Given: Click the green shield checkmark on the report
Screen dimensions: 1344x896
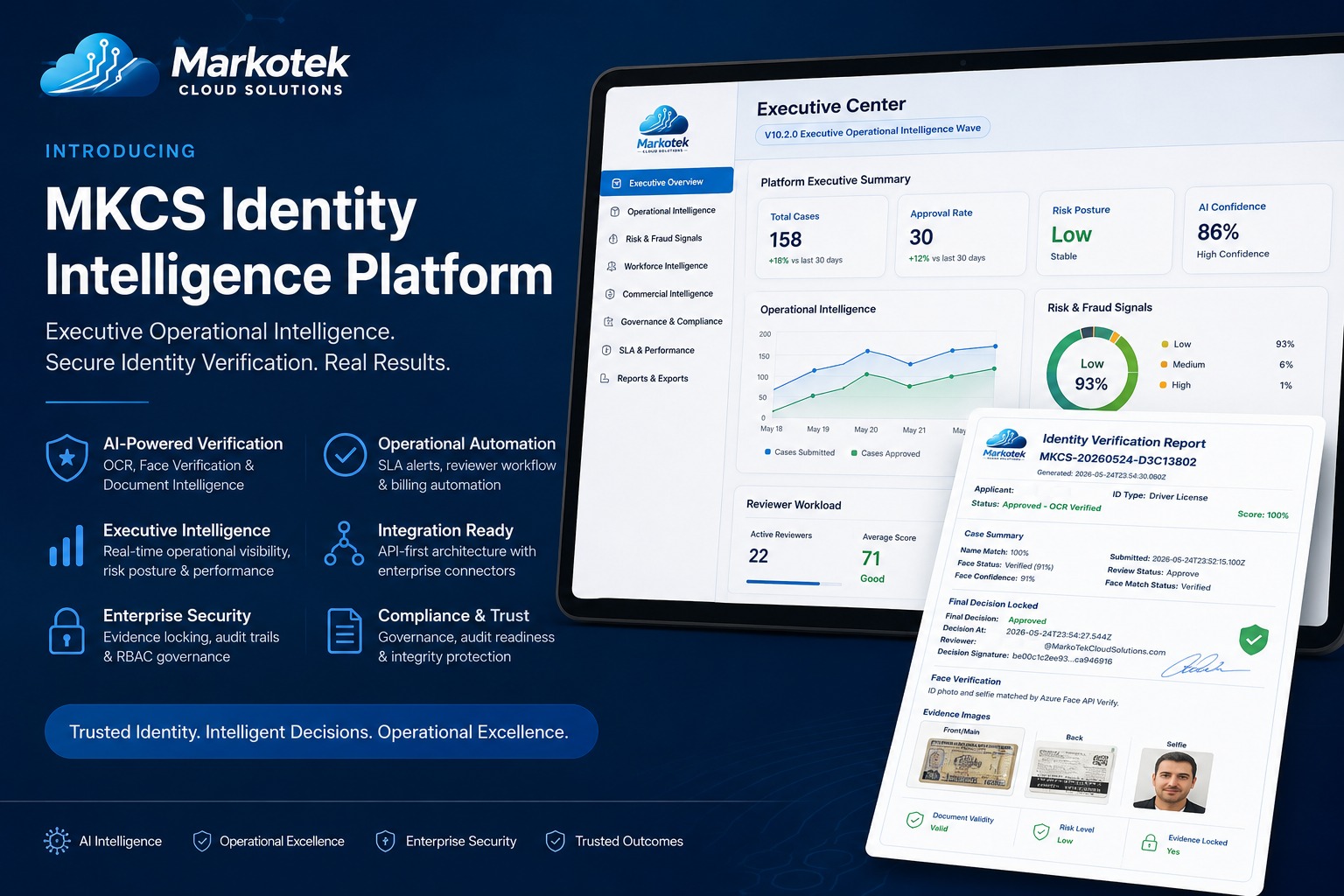Looking at the screenshot, I should [x=1254, y=640].
